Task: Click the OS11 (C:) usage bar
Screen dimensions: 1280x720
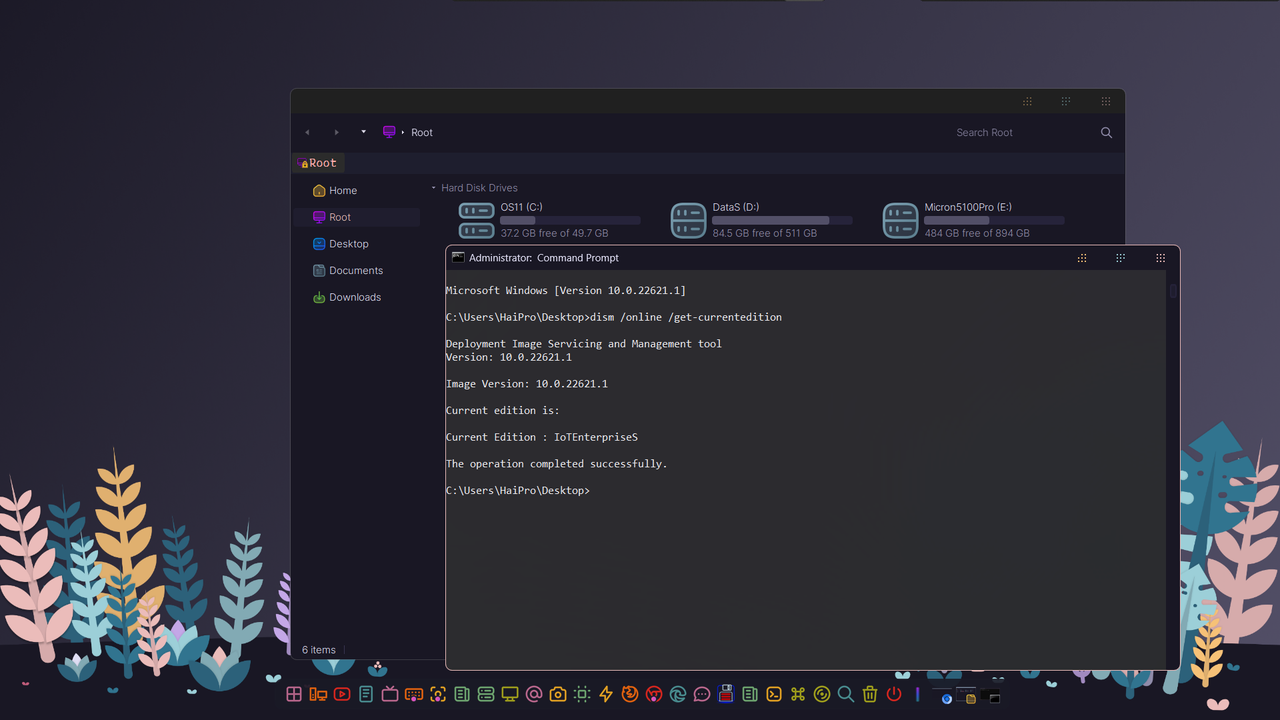Action: [570, 220]
